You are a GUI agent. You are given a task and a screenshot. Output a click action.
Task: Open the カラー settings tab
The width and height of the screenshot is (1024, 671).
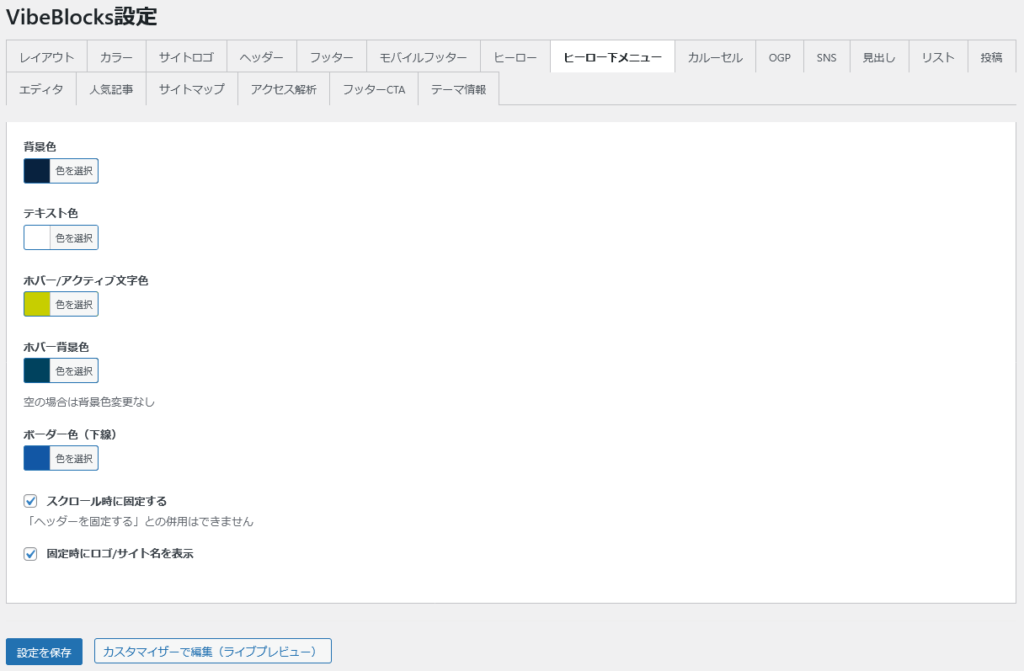116,57
